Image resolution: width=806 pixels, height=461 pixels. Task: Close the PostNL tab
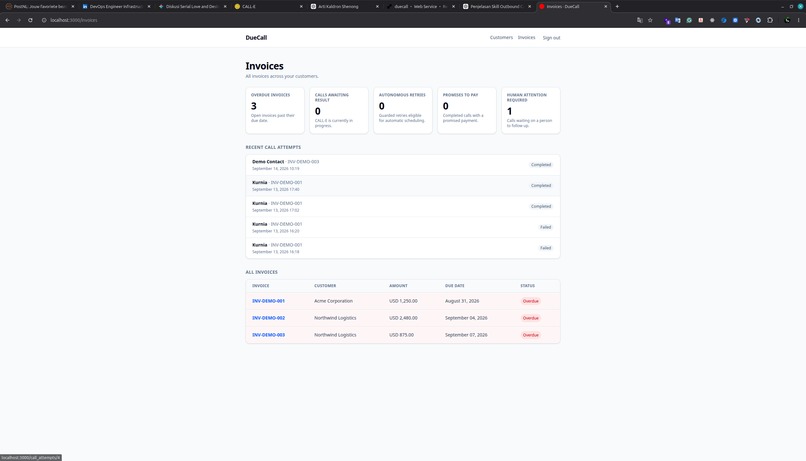pos(72,7)
